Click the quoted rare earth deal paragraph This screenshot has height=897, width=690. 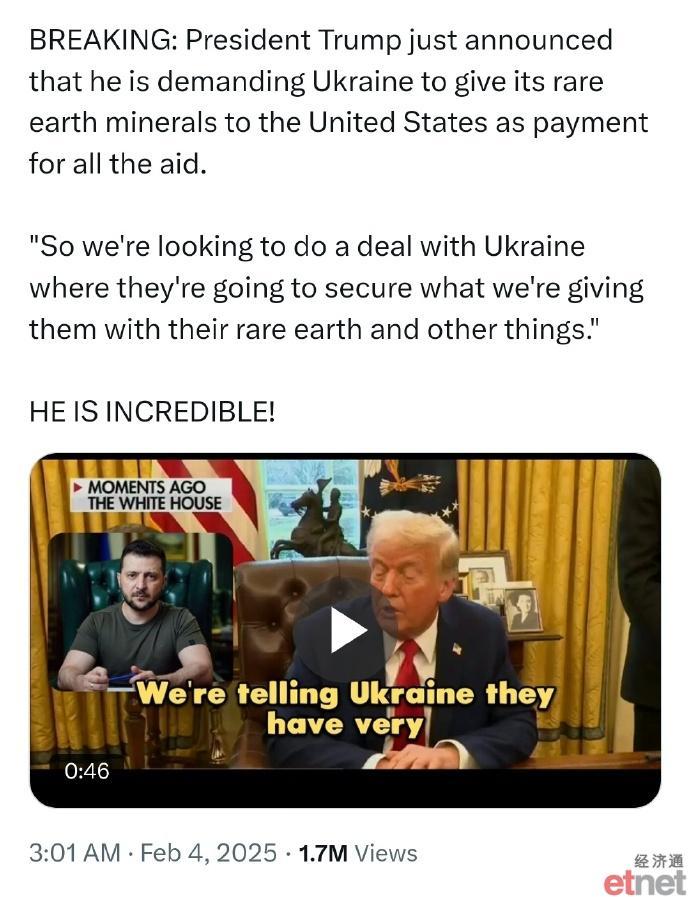tap(336, 288)
